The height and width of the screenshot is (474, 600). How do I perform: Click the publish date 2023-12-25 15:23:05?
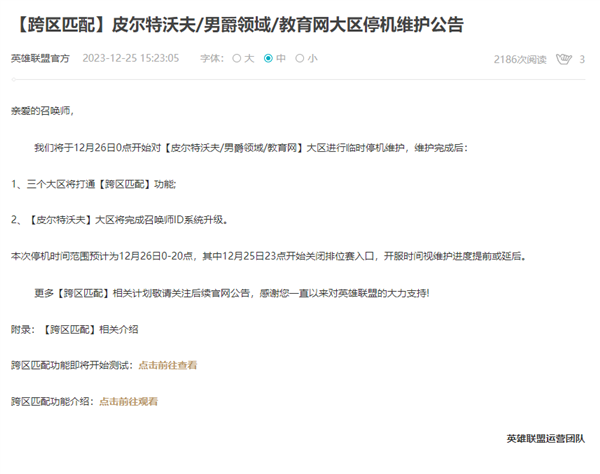point(131,58)
